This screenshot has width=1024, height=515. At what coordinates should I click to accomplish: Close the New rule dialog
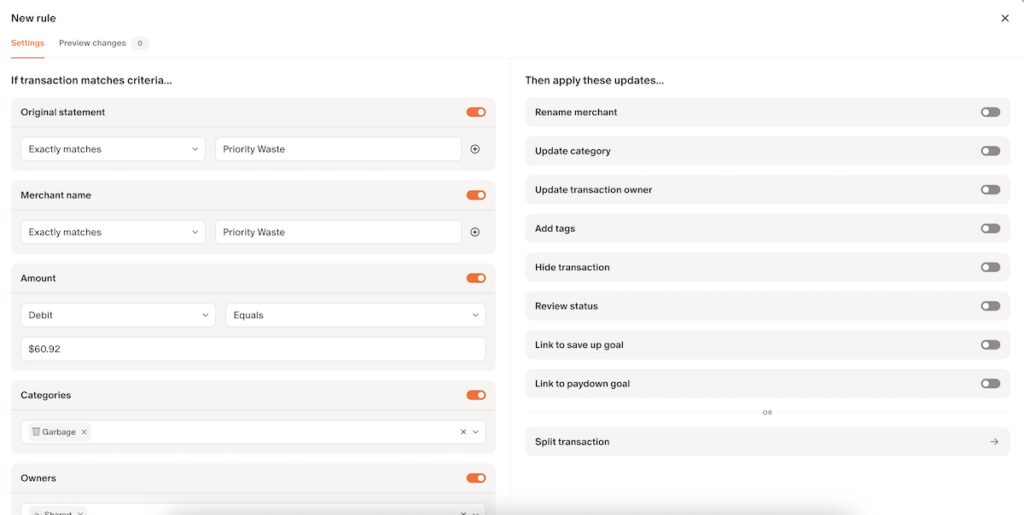(1004, 18)
